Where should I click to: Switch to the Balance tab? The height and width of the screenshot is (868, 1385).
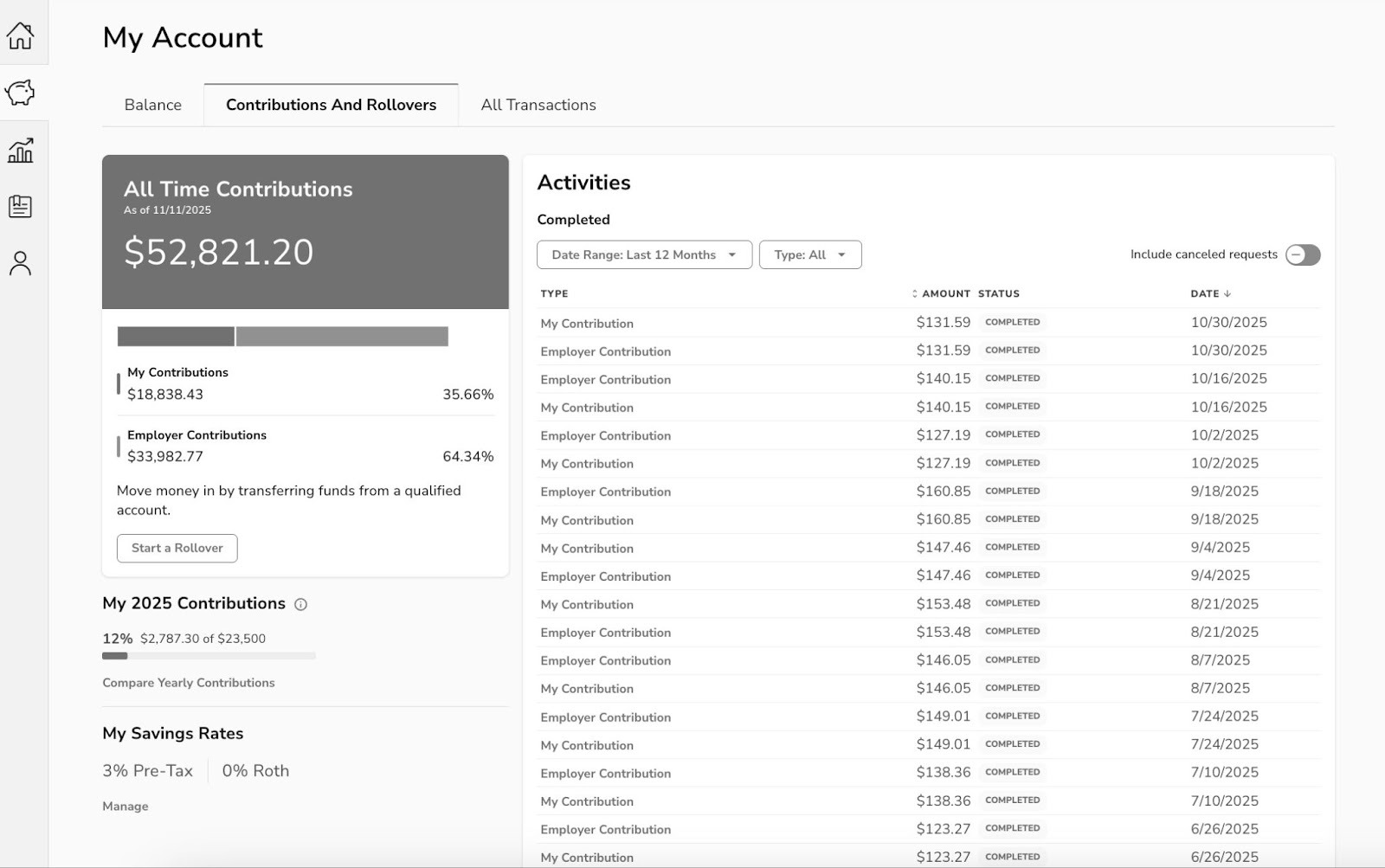pos(152,105)
